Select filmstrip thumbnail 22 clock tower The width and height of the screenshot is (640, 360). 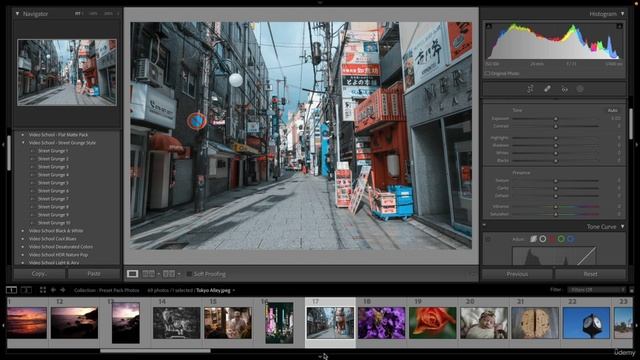point(586,323)
